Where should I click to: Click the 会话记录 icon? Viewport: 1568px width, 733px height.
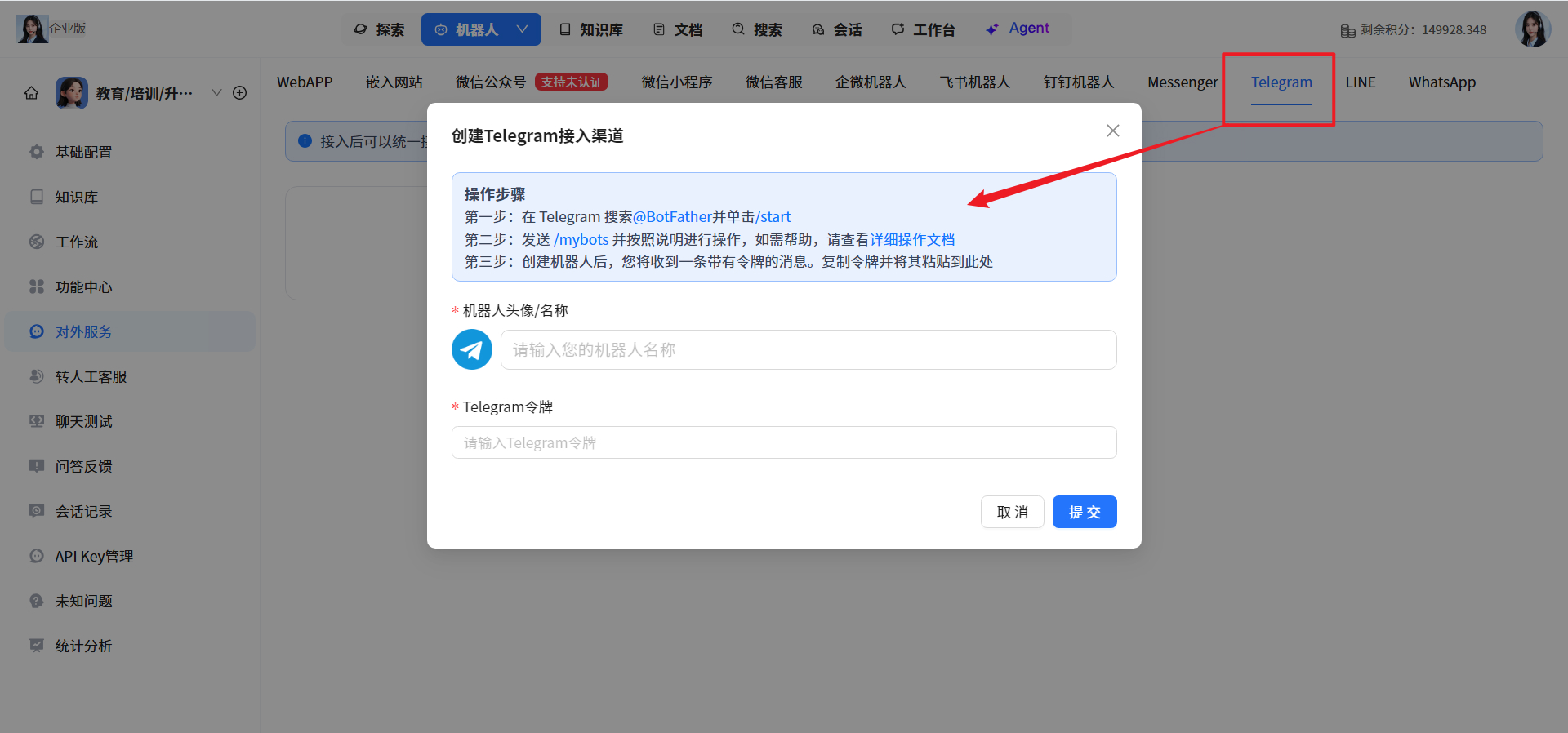tap(36, 511)
